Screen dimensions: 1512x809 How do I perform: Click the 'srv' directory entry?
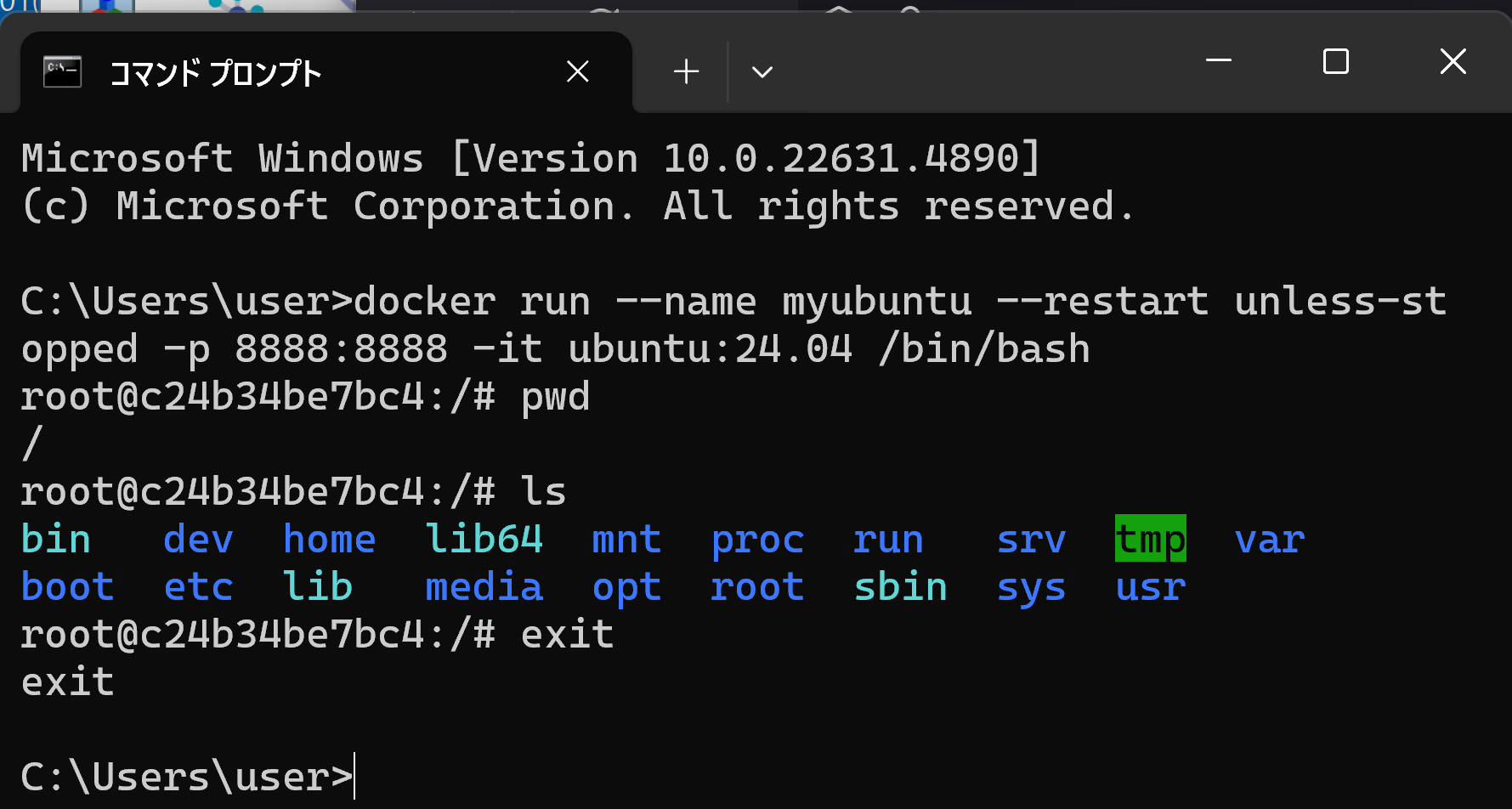pos(1031,540)
